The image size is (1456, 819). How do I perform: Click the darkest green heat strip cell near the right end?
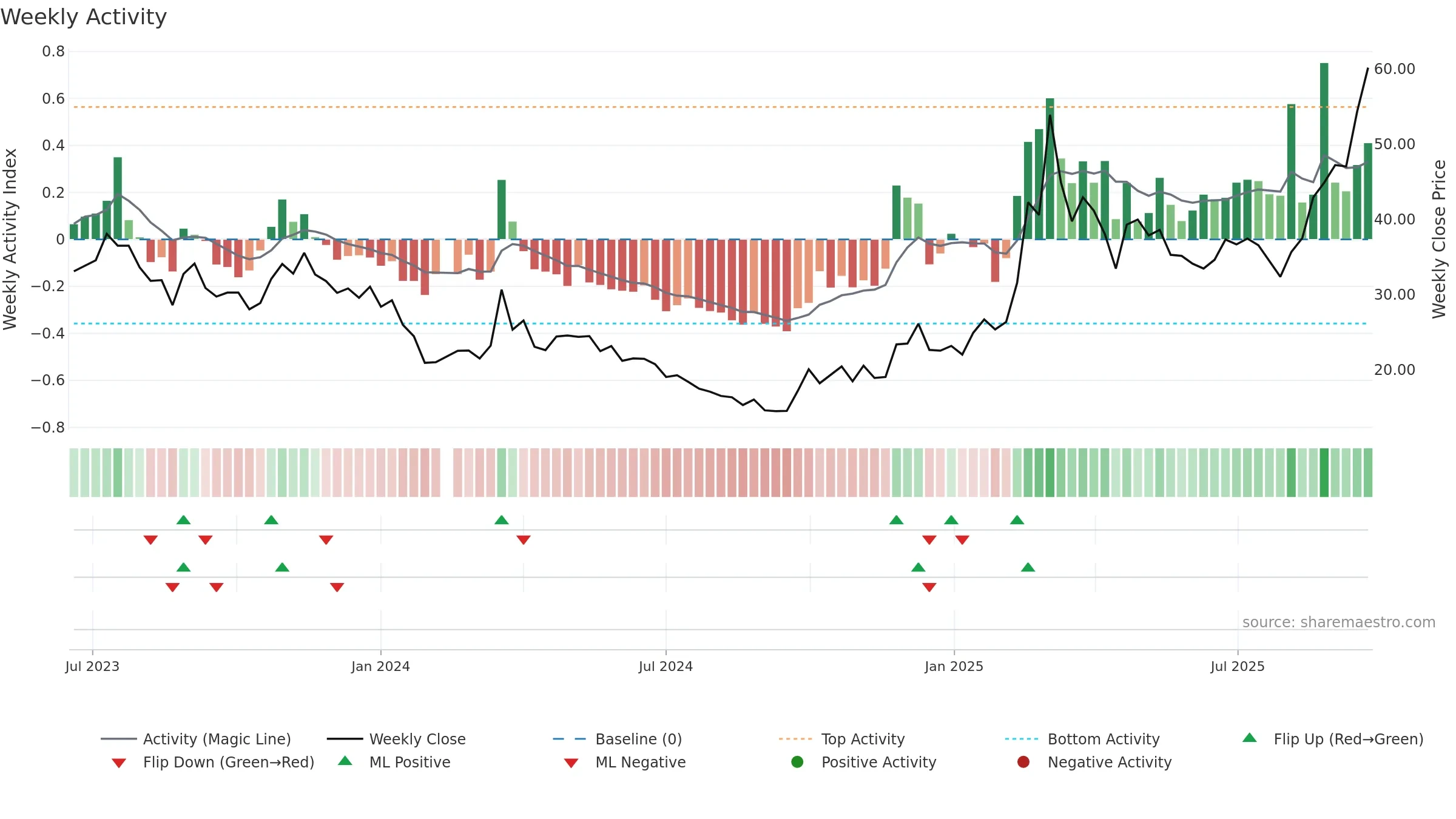tap(1324, 473)
